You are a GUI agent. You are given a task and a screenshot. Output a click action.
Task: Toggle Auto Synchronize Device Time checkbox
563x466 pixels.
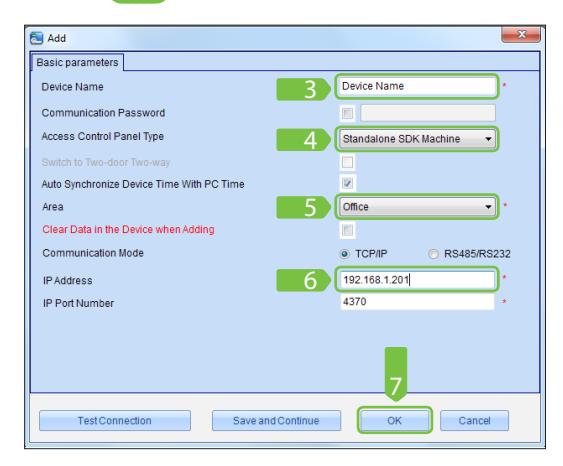coord(347,183)
